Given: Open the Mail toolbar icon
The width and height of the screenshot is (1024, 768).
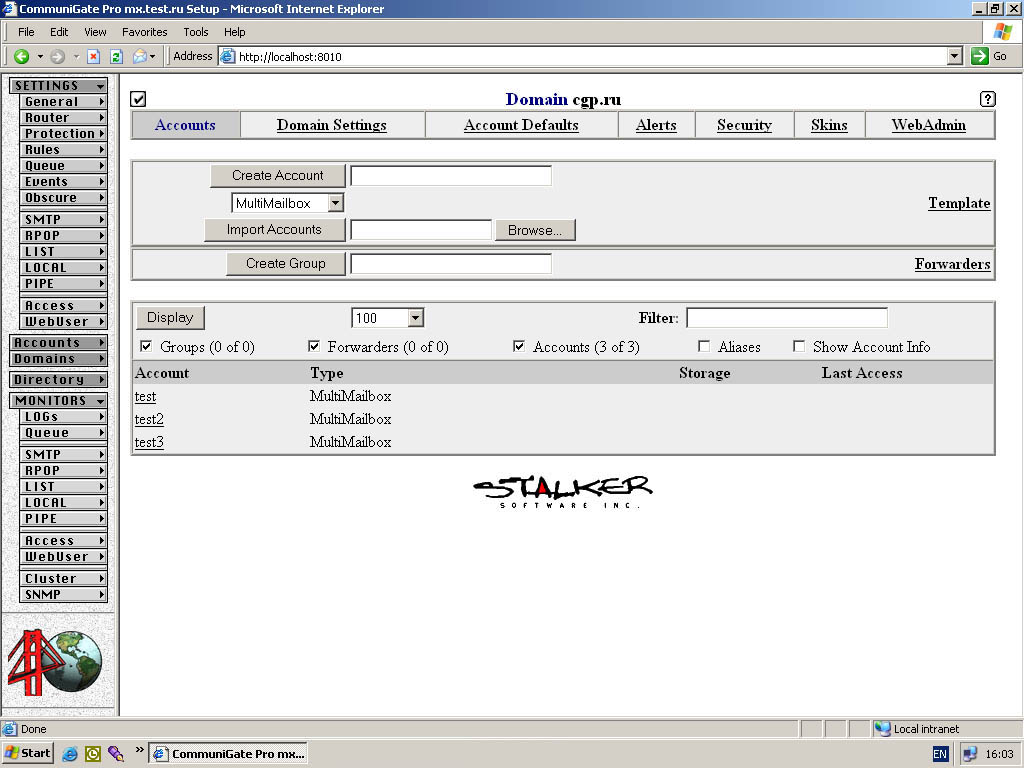Looking at the screenshot, I should (140, 57).
